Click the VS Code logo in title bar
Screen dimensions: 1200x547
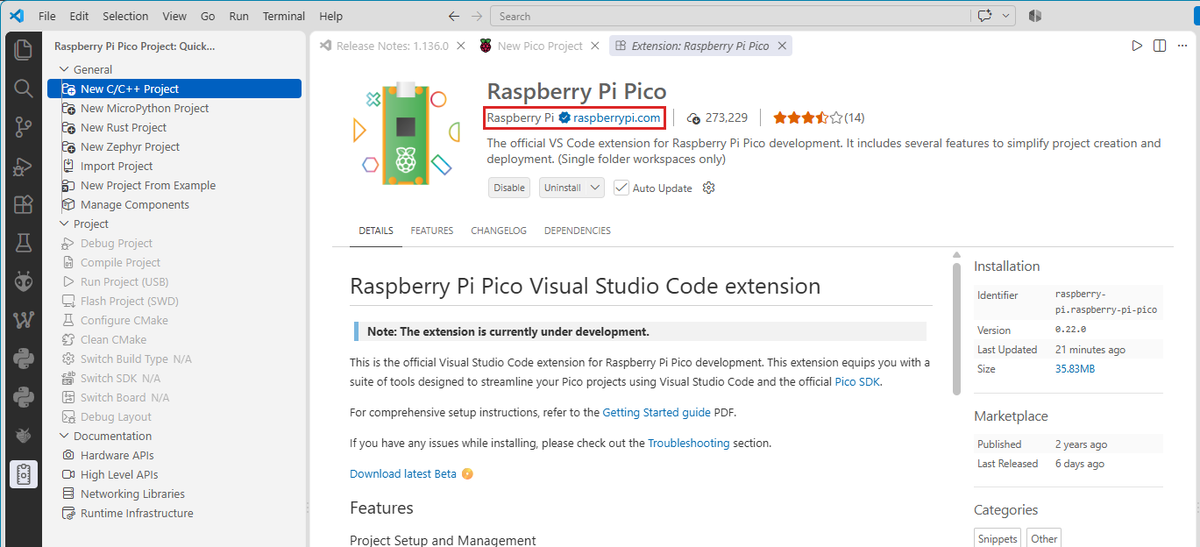click(x=15, y=16)
